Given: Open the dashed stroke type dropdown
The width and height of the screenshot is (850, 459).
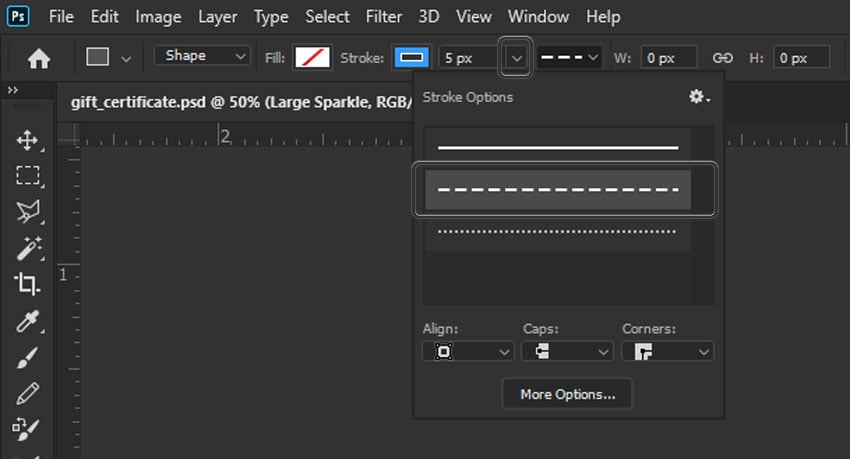Looking at the screenshot, I should coord(569,57).
